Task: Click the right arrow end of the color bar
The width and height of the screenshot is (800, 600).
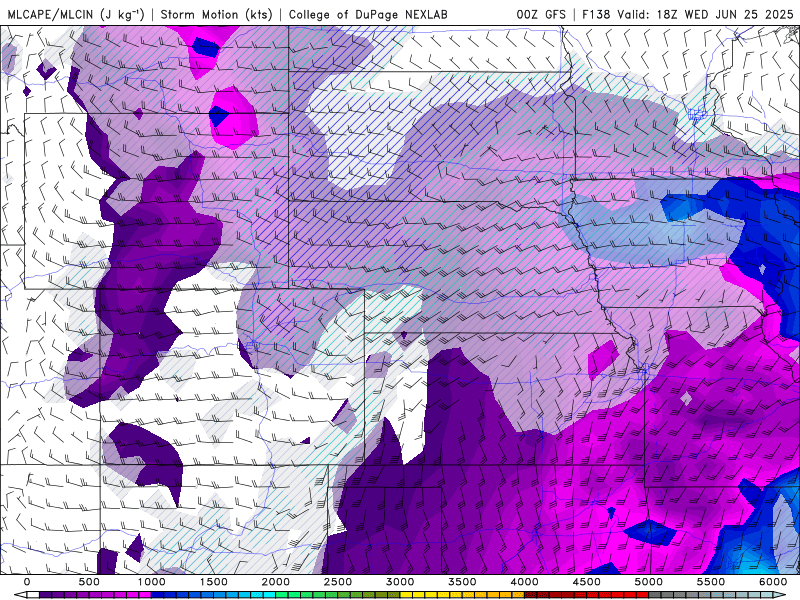Action: pyautogui.click(x=781, y=595)
